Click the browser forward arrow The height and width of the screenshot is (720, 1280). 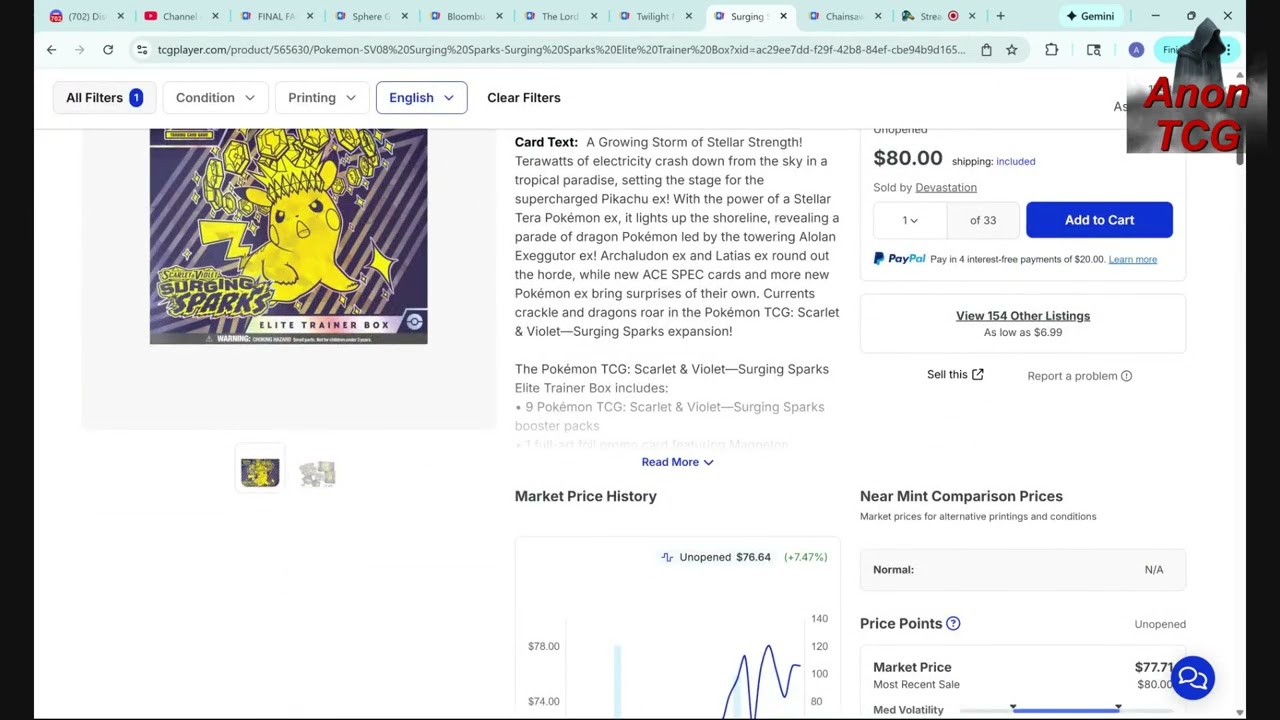[79, 49]
